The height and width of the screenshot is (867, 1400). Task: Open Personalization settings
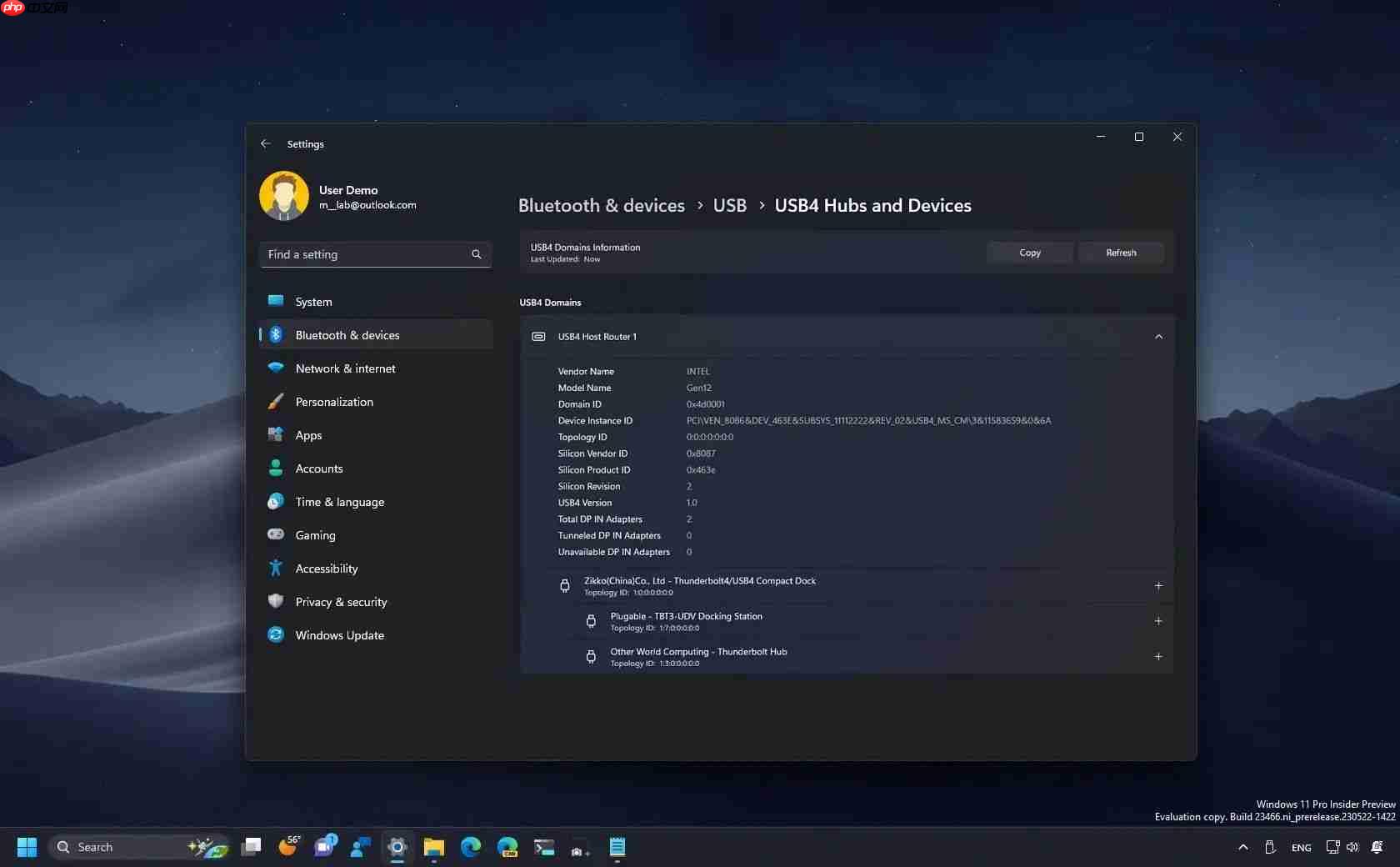[x=376, y=402]
